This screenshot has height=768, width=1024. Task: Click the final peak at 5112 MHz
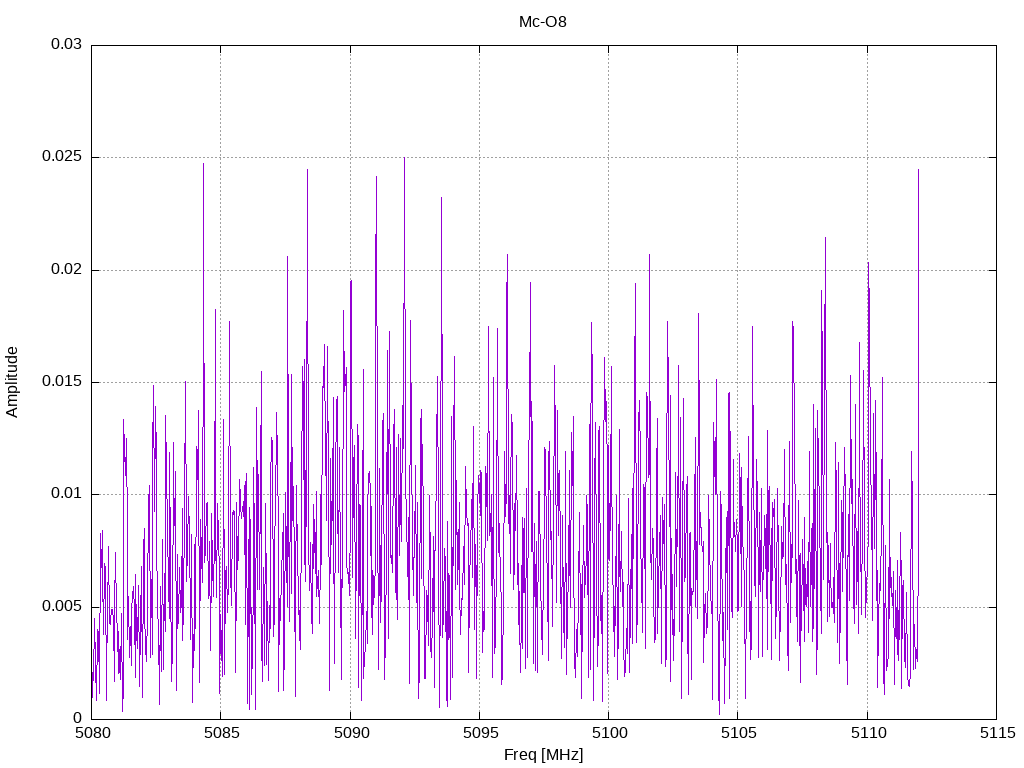point(918,171)
